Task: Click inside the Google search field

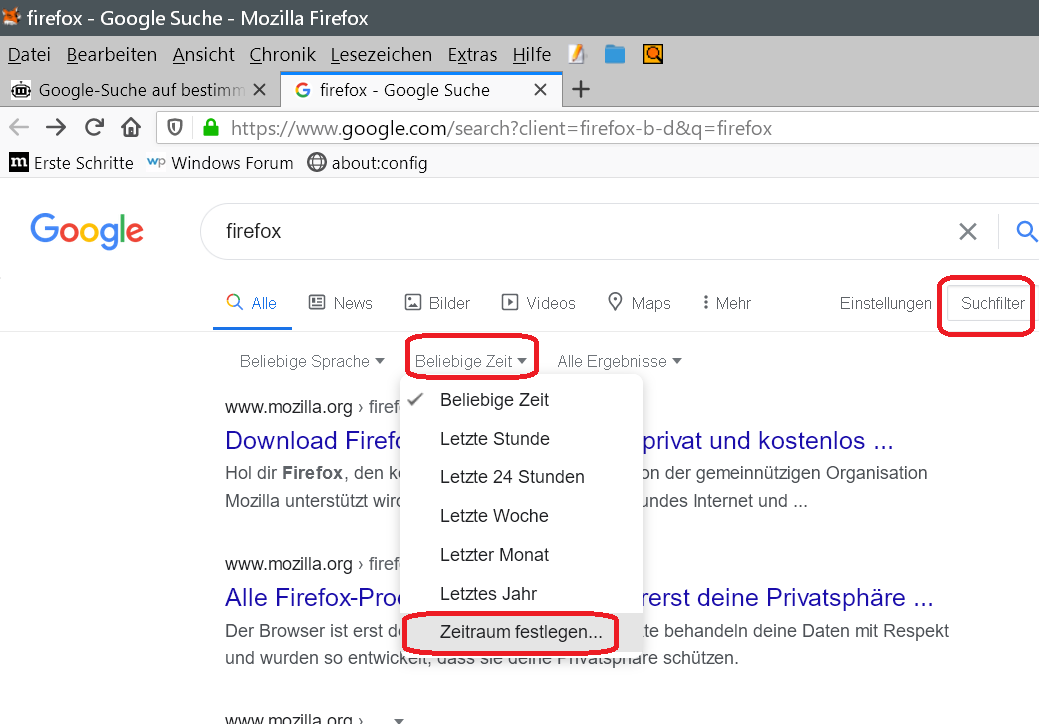Action: click(580, 232)
